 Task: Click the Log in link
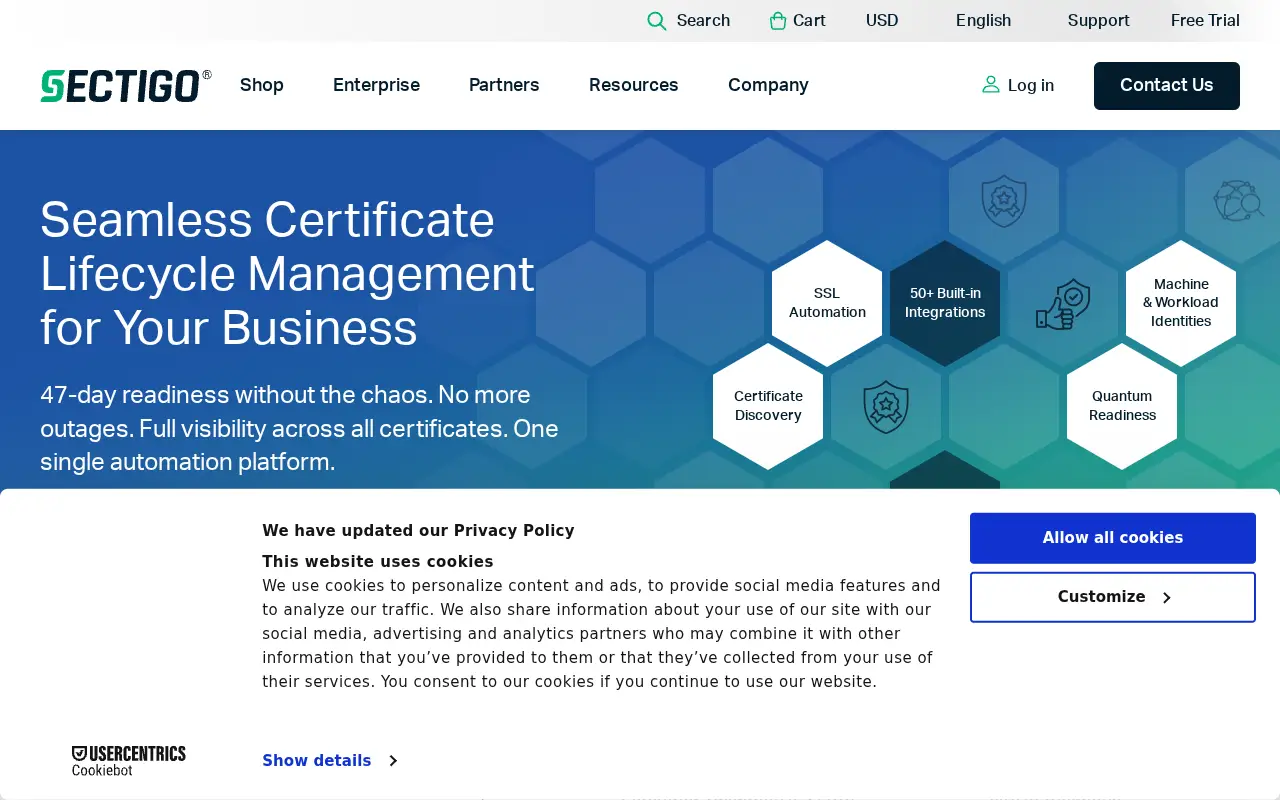tap(1031, 85)
